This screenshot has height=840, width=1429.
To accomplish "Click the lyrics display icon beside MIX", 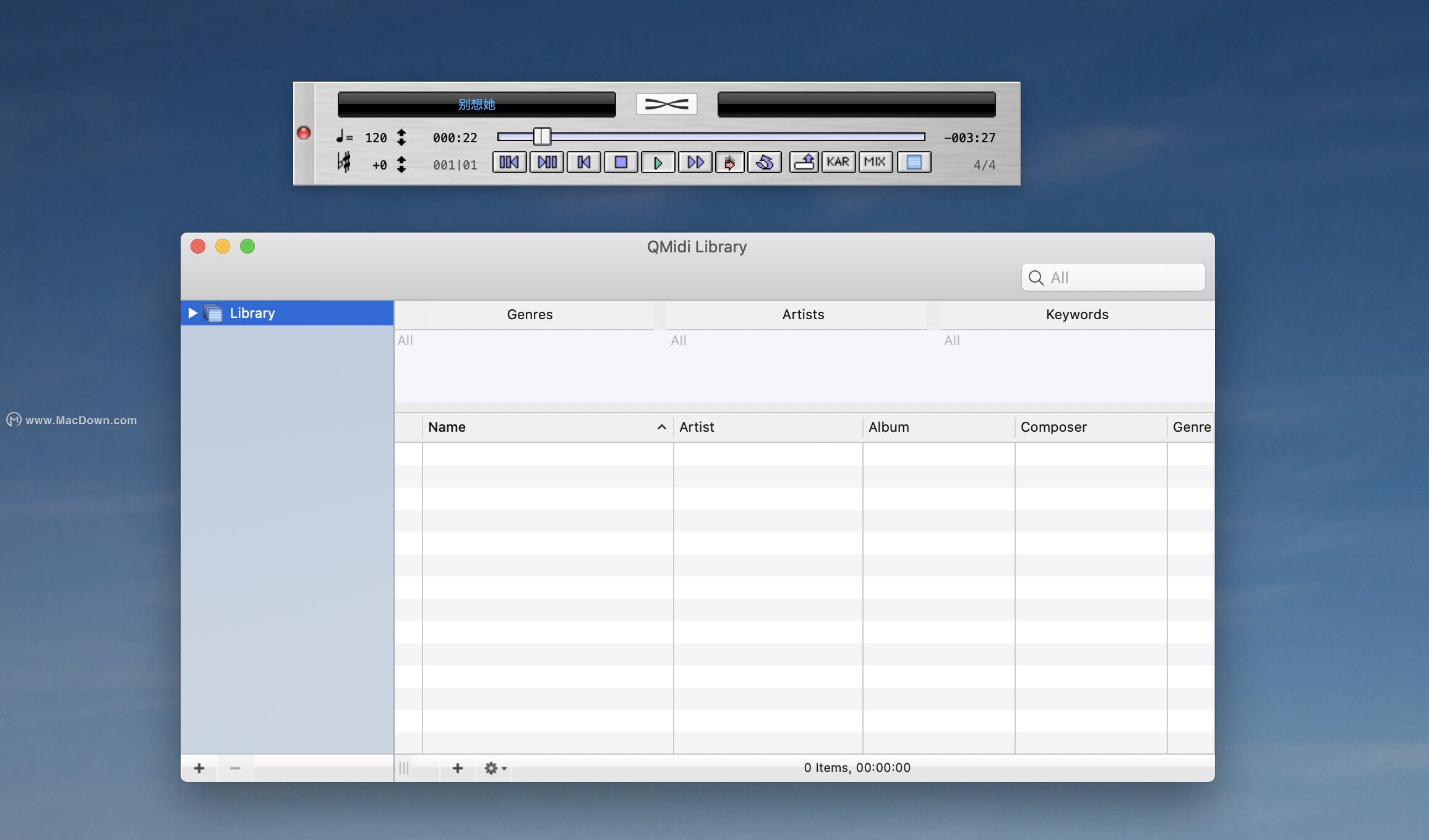I will pyautogui.click(x=914, y=162).
